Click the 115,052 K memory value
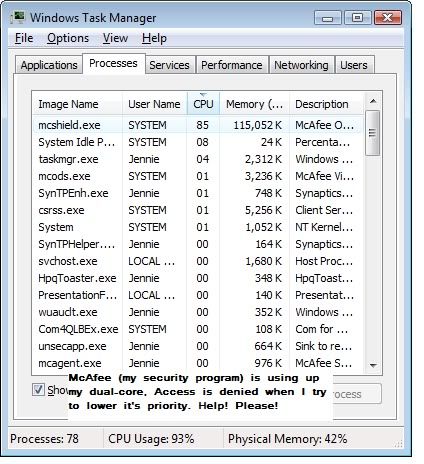The image size is (424, 464). pyautogui.click(x=258, y=125)
